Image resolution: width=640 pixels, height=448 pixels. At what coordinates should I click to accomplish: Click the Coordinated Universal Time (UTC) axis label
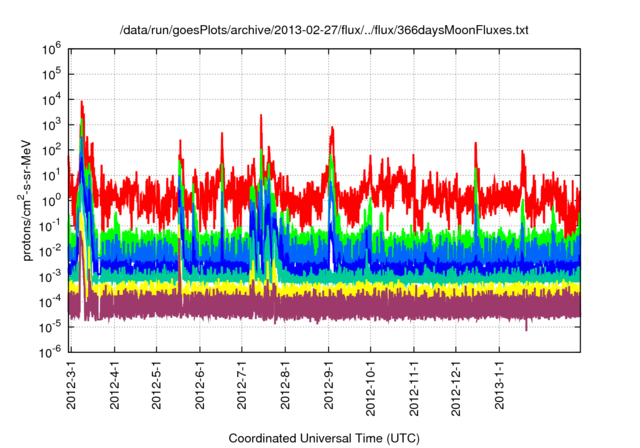[324, 438]
